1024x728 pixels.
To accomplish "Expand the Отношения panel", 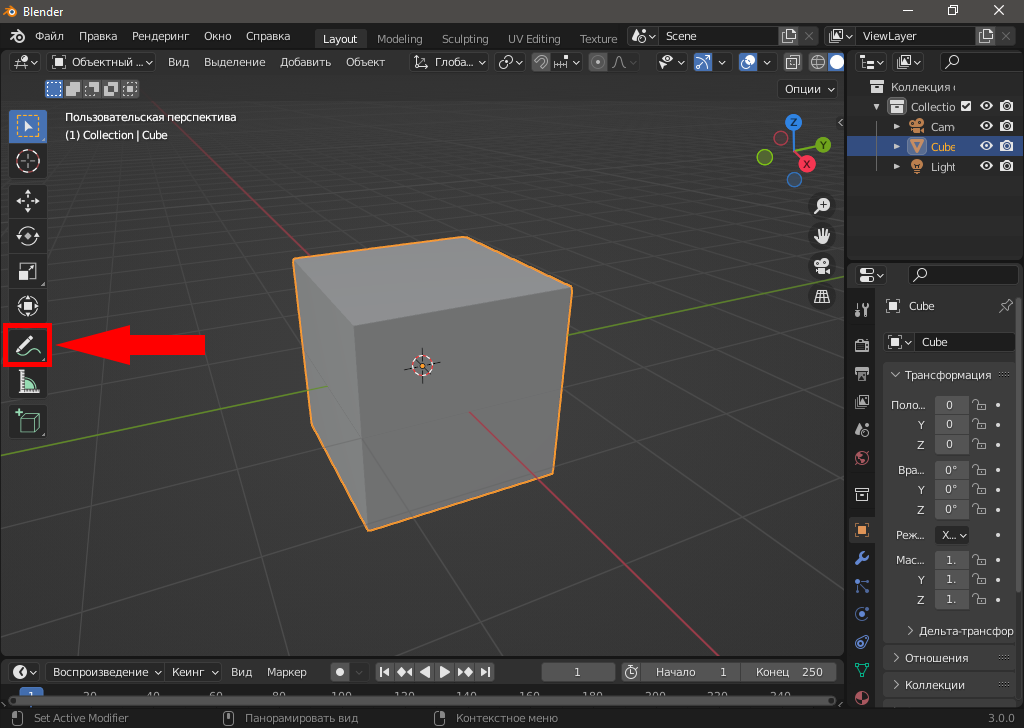I will [x=936, y=658].
